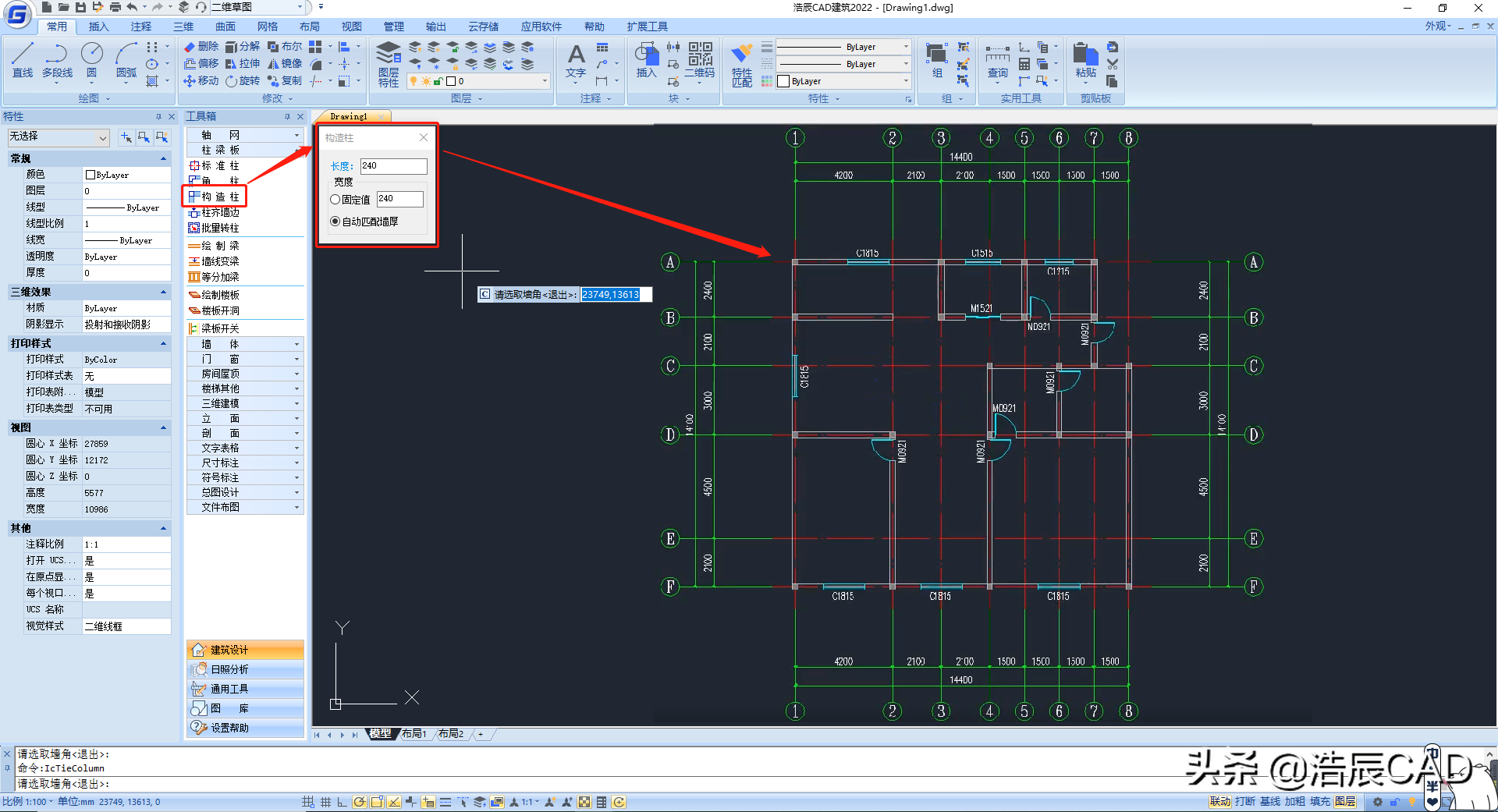Toggle snap mode icon in status bar
1498x812 pixels.
pyautogui.click(x=308, y=802)
